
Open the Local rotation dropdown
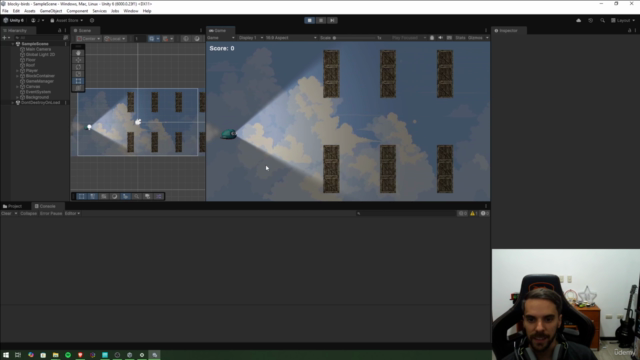(115, 39)
